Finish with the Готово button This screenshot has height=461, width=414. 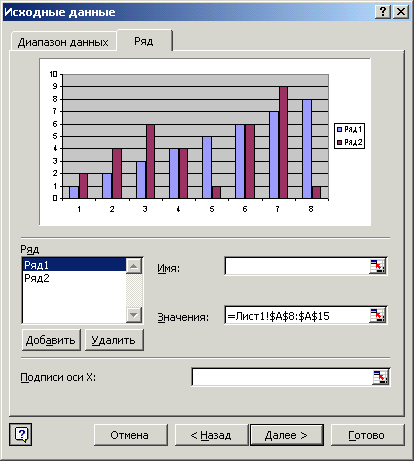pyautogui.click(x=367, y=435)
